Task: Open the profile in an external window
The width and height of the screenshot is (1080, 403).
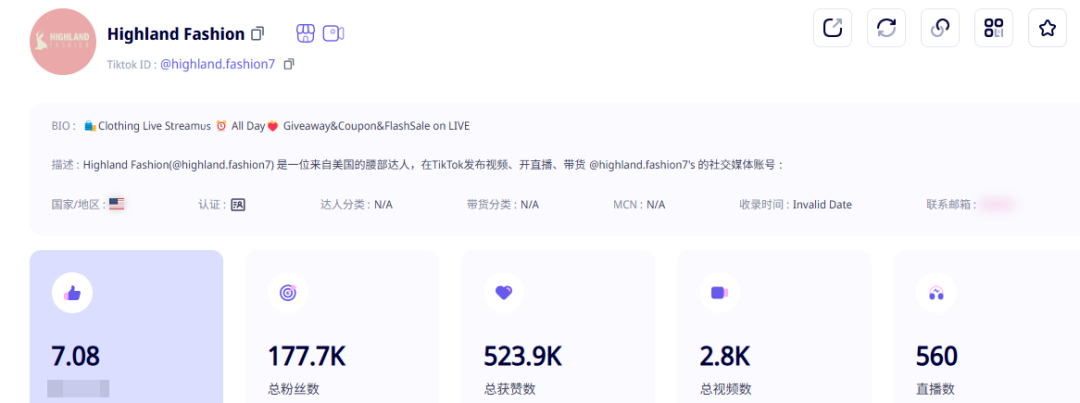Action: pyautogui.click(x=833, y=28)
